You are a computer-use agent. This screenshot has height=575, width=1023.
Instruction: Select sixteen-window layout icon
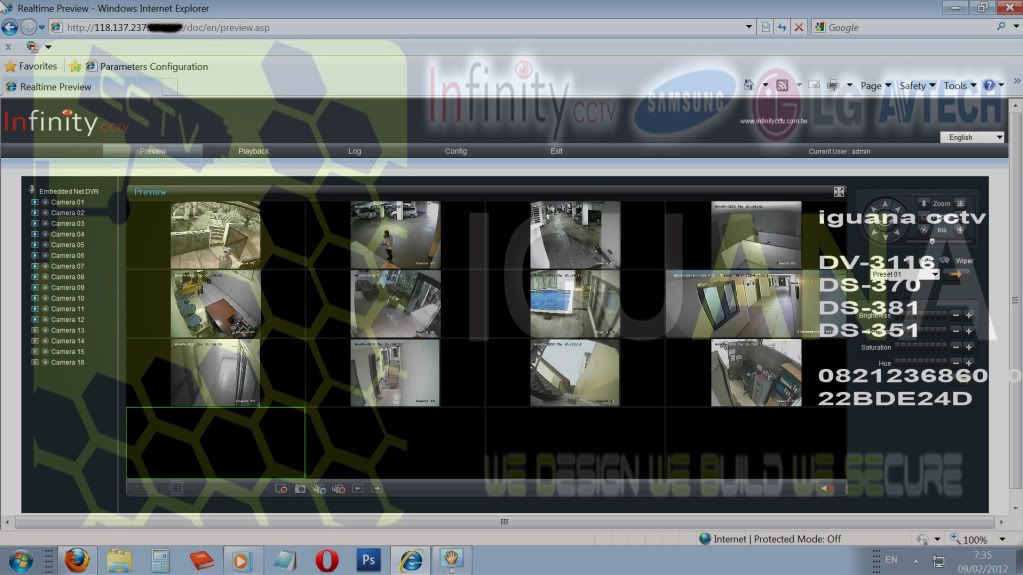pyautogui.click(x=177, y=488)
